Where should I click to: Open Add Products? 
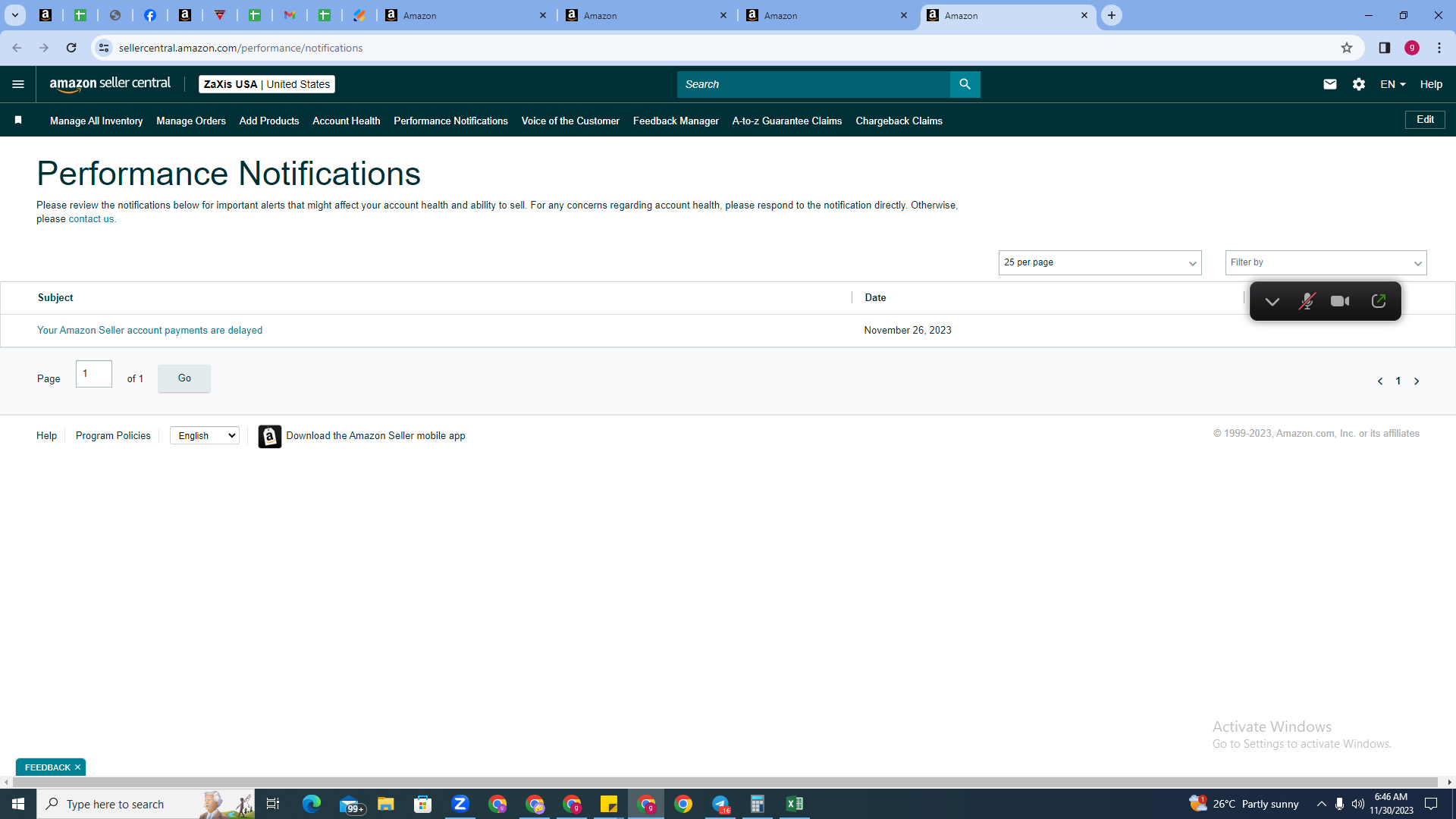pos(269,121)
